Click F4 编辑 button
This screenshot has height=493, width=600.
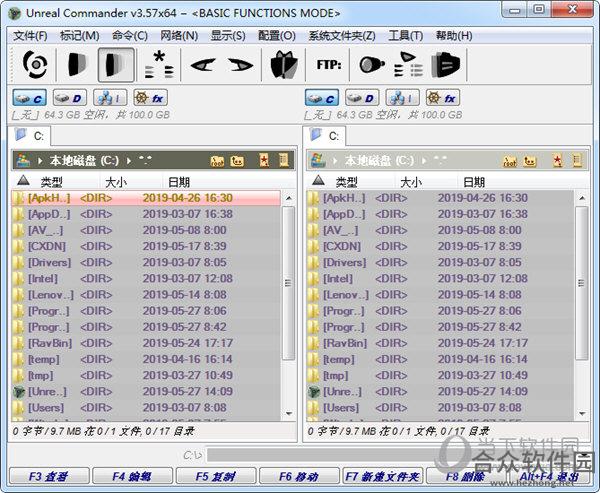click(x=132, y=476)
